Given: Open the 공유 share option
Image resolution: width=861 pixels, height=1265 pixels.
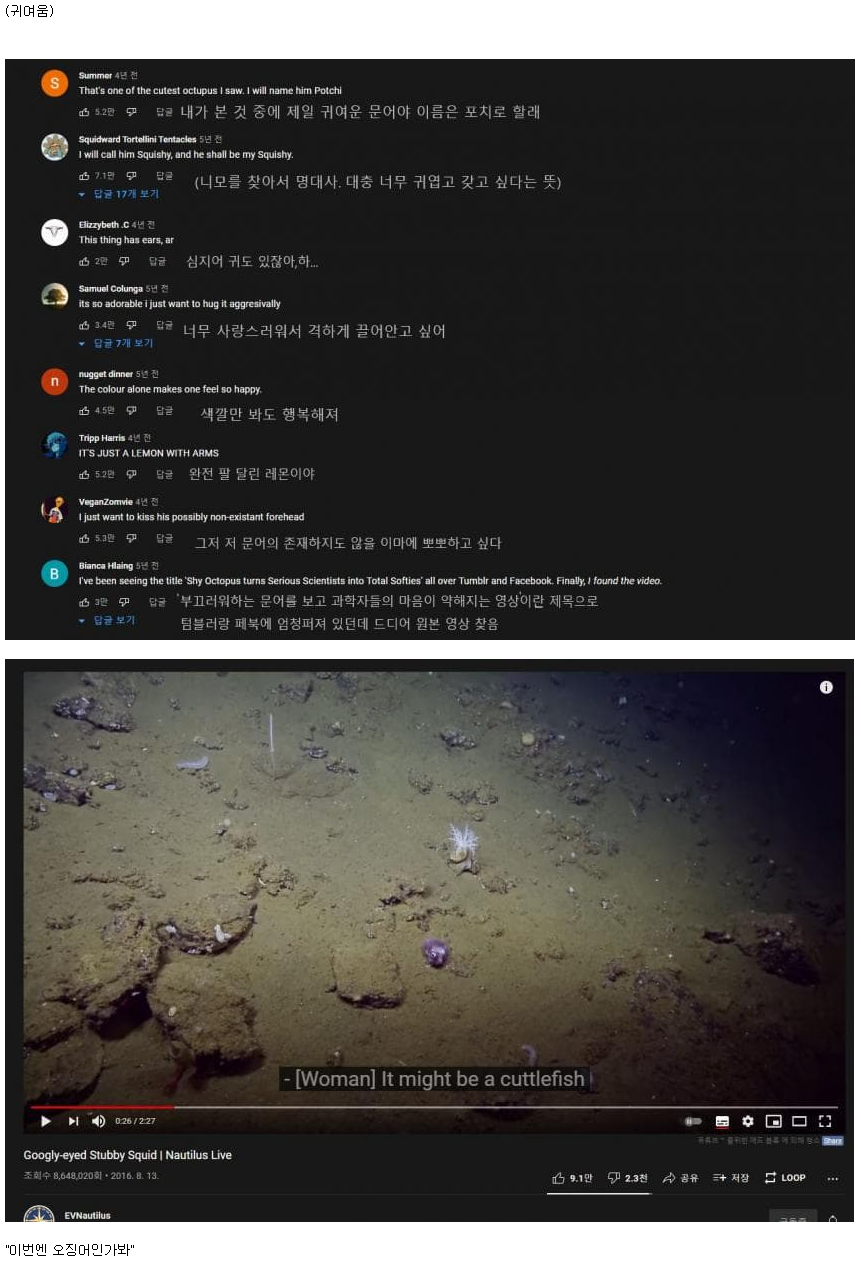Looking at the screenshot, I should click(x=681, y=1178).
